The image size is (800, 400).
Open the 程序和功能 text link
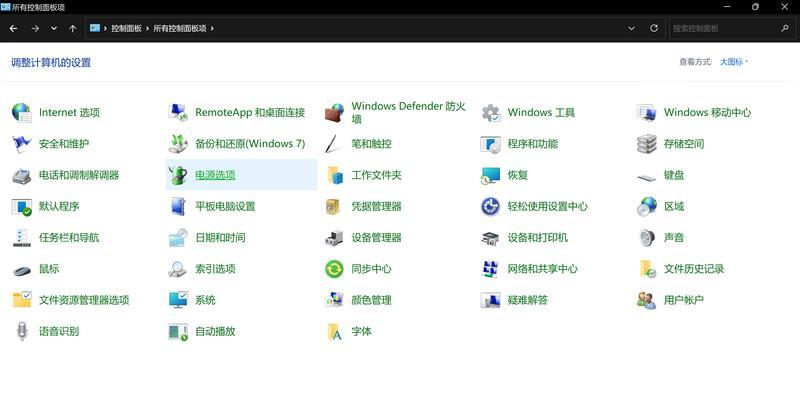(533, 144)
